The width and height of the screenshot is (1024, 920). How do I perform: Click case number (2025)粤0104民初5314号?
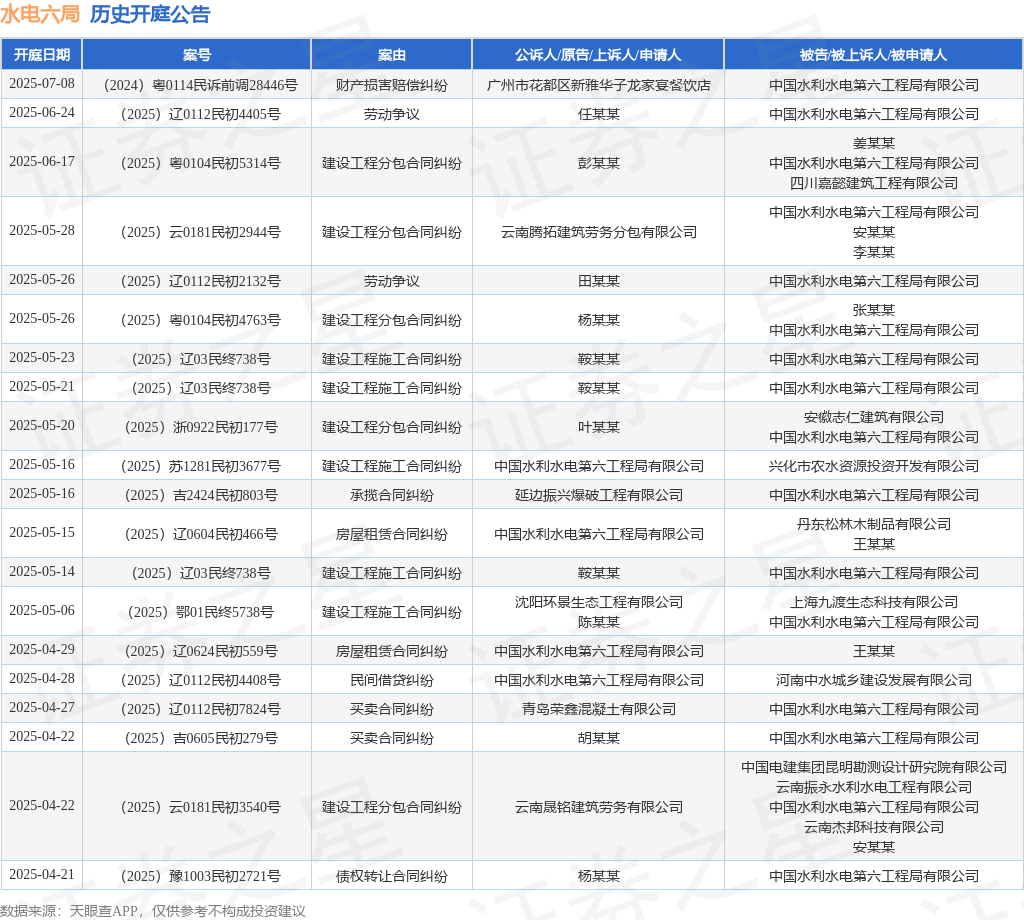tap(197, 163)
